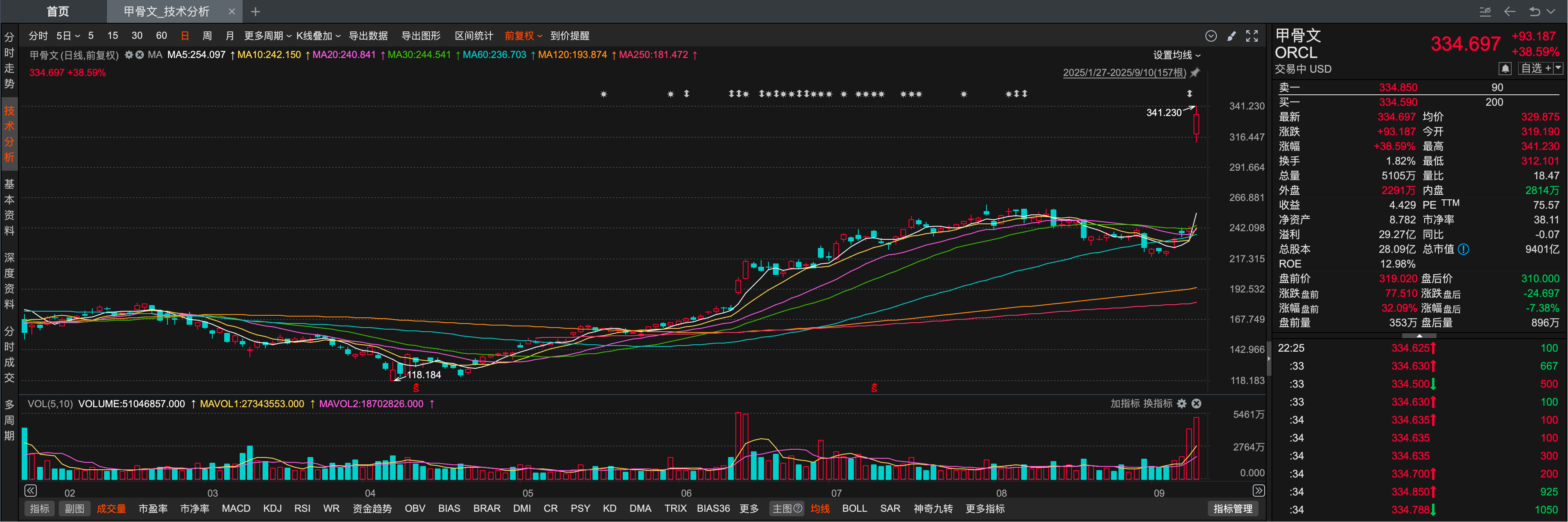Viewport: 1568px width, 522px height.
Task: Click 加指标 to add an indicator
Action: point(1125,403)
